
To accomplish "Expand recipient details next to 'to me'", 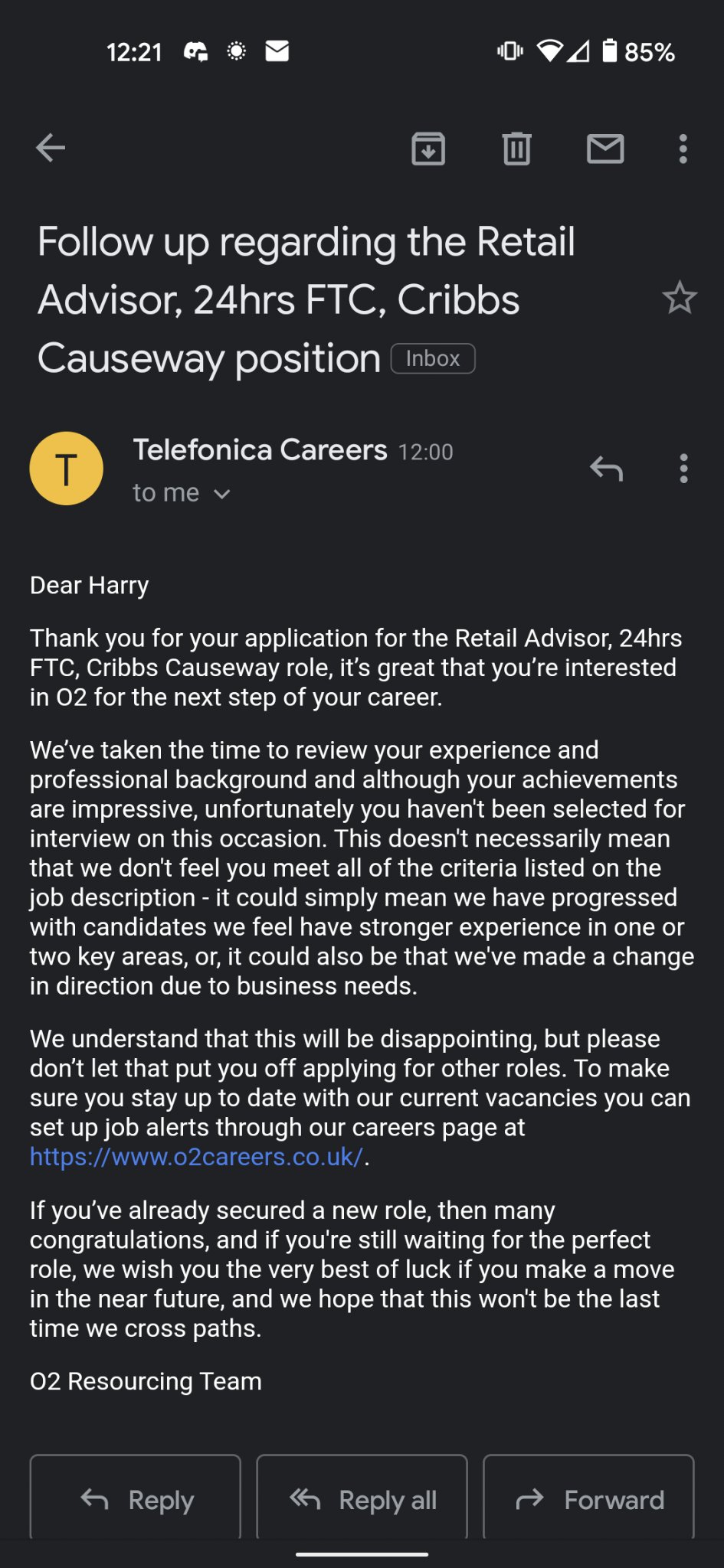I will [x=221, y=494].
